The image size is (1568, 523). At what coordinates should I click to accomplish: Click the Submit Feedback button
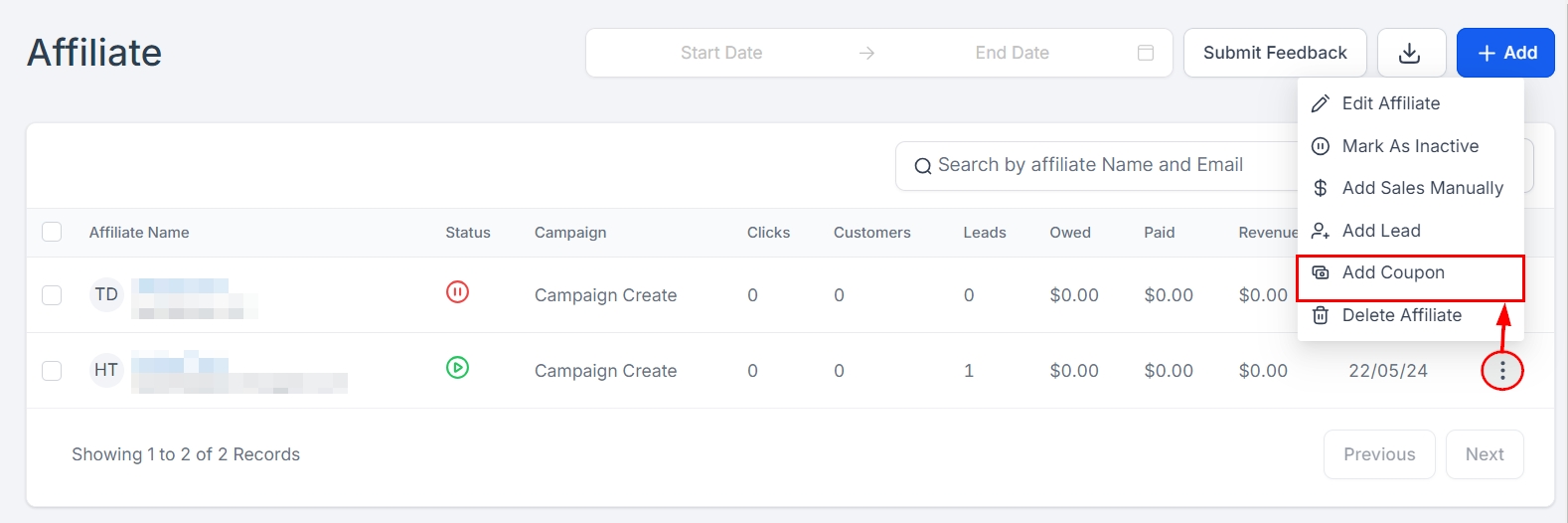(x=1274, y=53)
